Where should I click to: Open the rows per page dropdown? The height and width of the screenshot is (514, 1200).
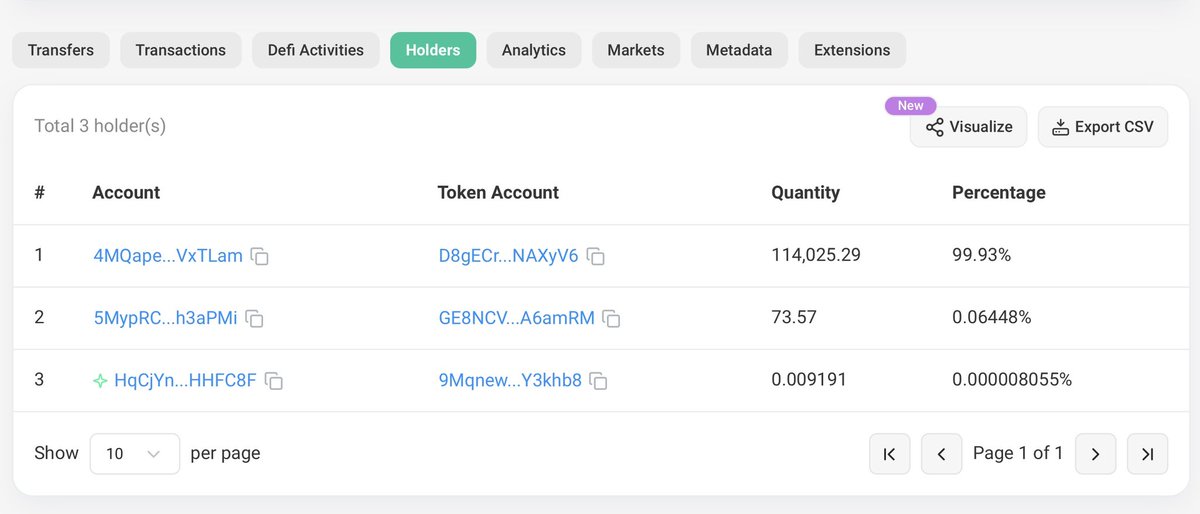pos(134,454)
